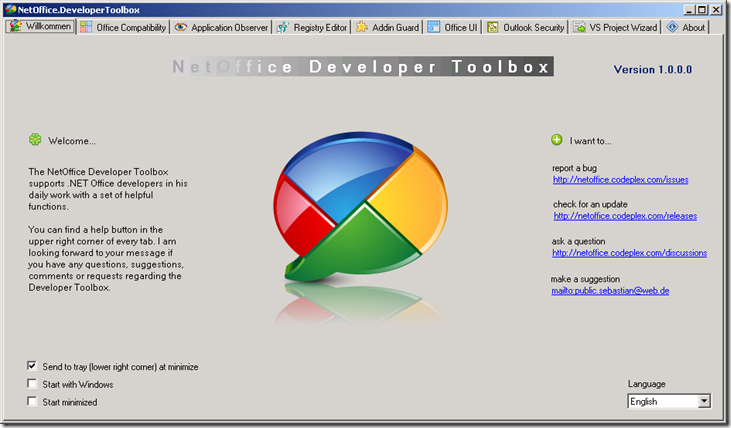
Task: Click the 'report a bug' label
Action: tap(574, 168)
